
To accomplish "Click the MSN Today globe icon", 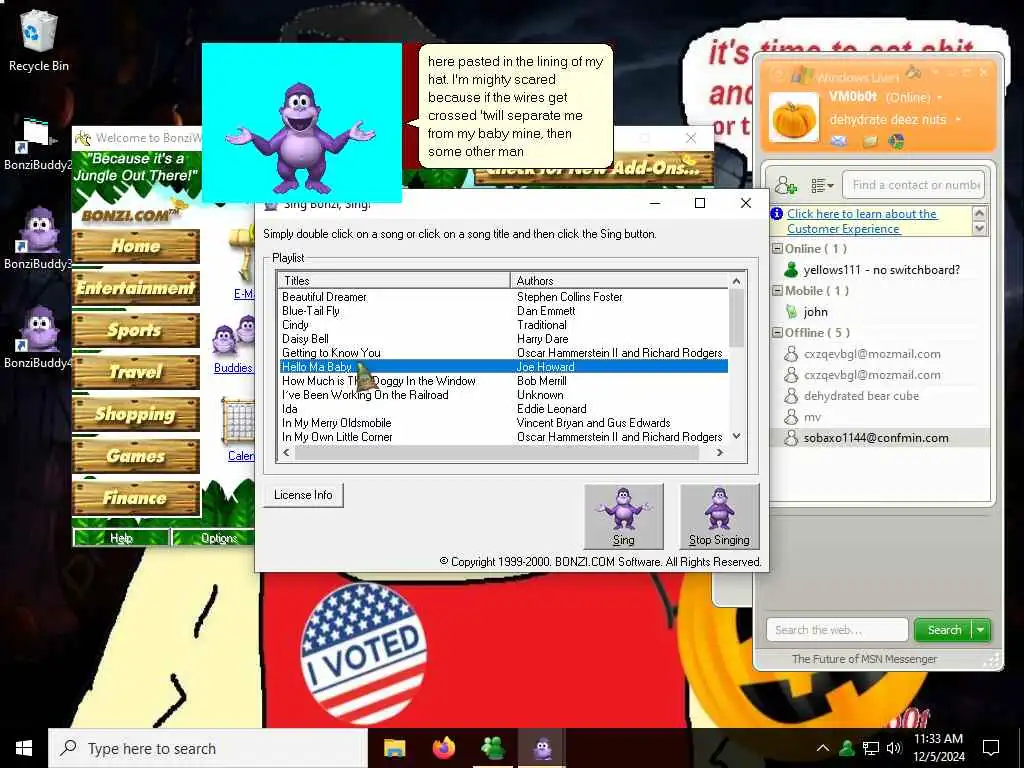I will 897,140.
